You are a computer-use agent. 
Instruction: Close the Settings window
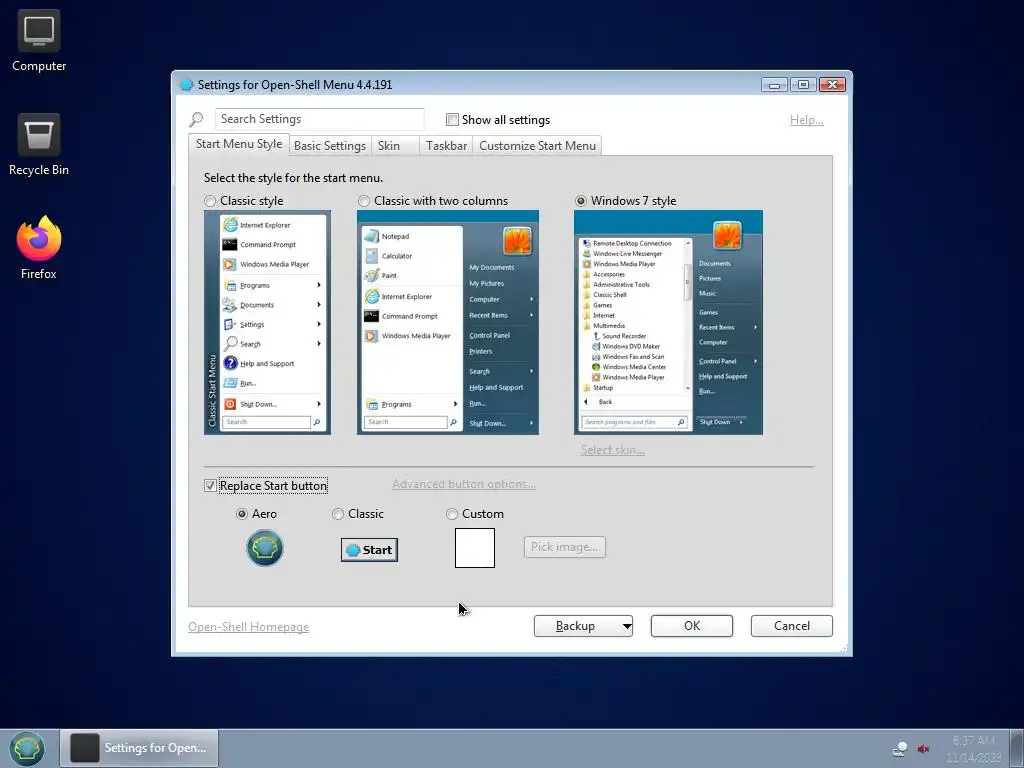pos(832,85)
